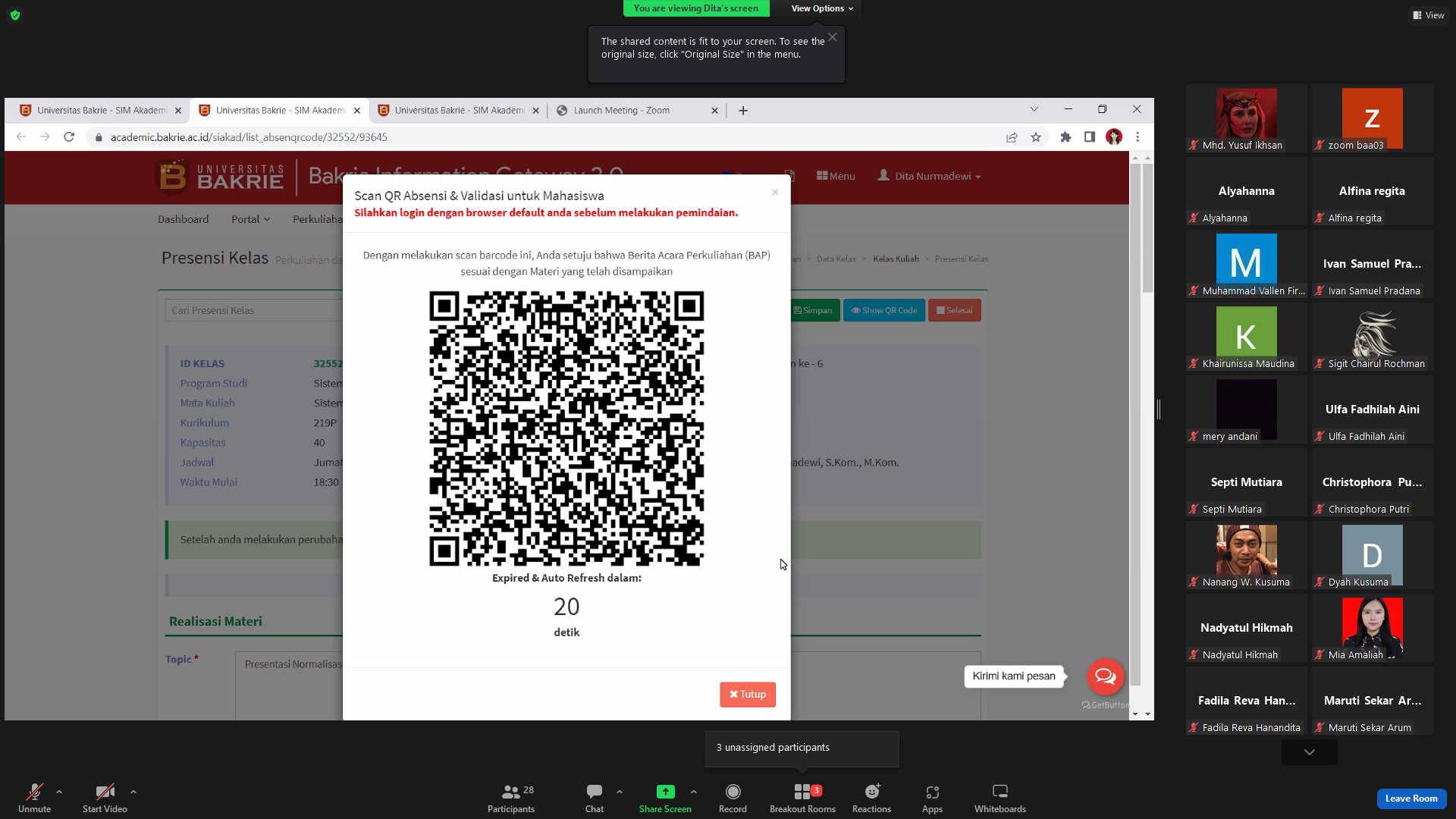Open Breakout Rooms
This screenshot has height=819, width=1456.
[x=802, y=798]
